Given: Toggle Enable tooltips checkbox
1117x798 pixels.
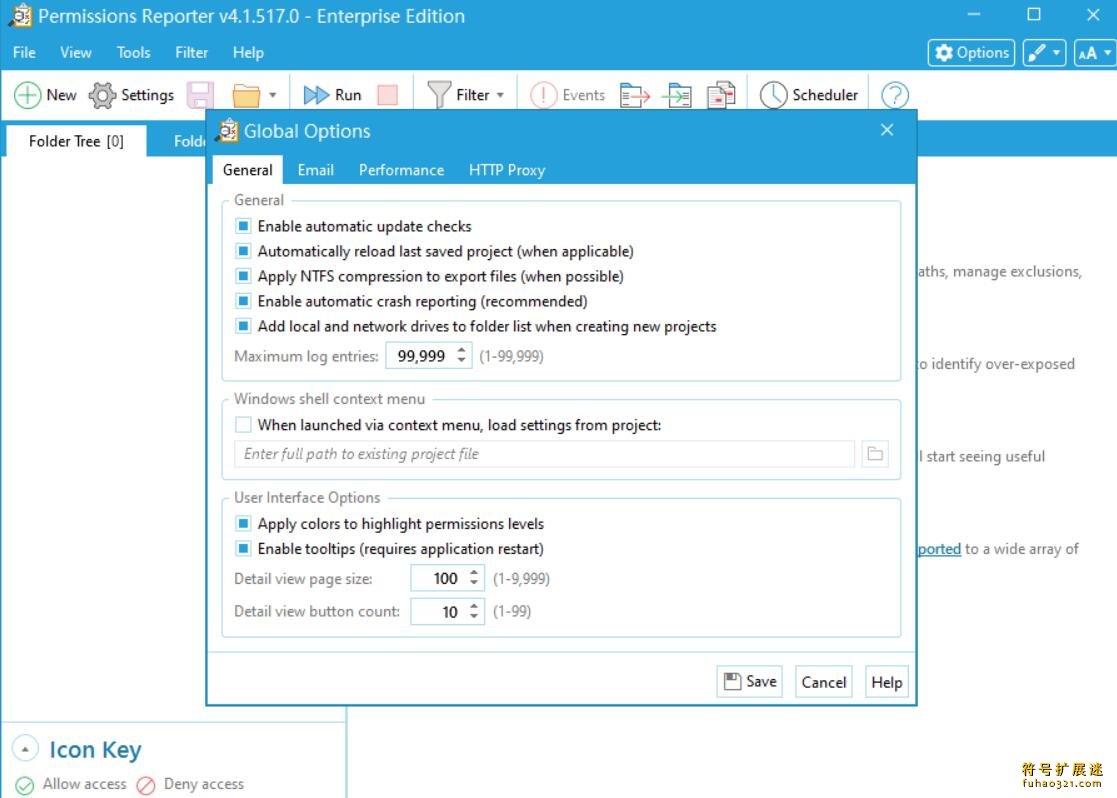Looking at the screenshot, I should pos(243,549).
